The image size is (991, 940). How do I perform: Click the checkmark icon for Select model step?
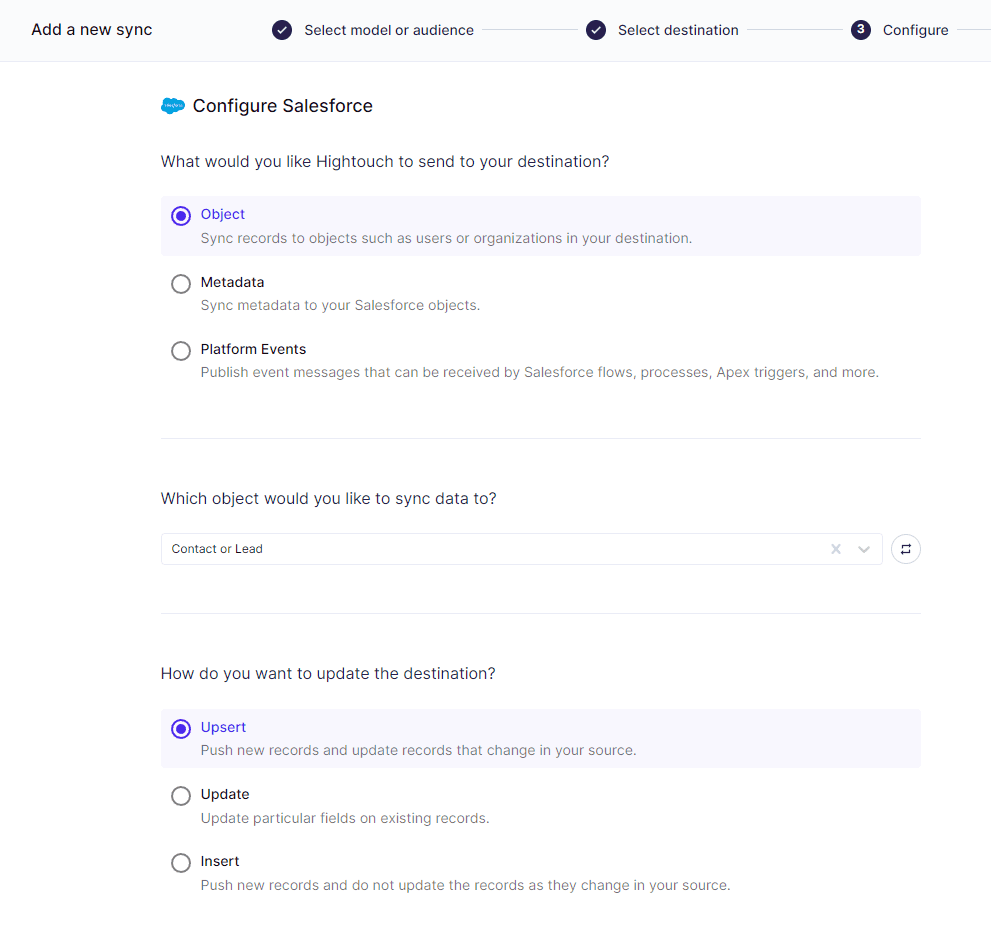pyautogui.click(x=282, y=30)
